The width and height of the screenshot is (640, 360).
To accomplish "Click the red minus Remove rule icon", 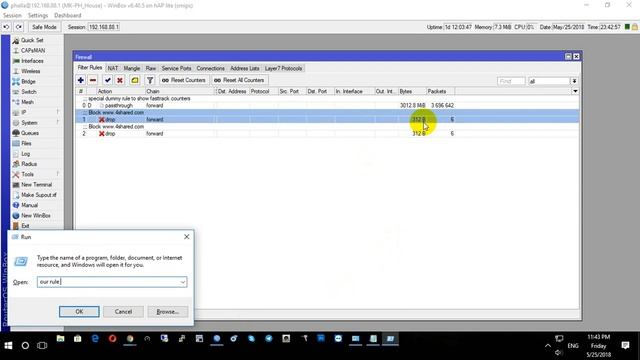I will click(93, 80).
